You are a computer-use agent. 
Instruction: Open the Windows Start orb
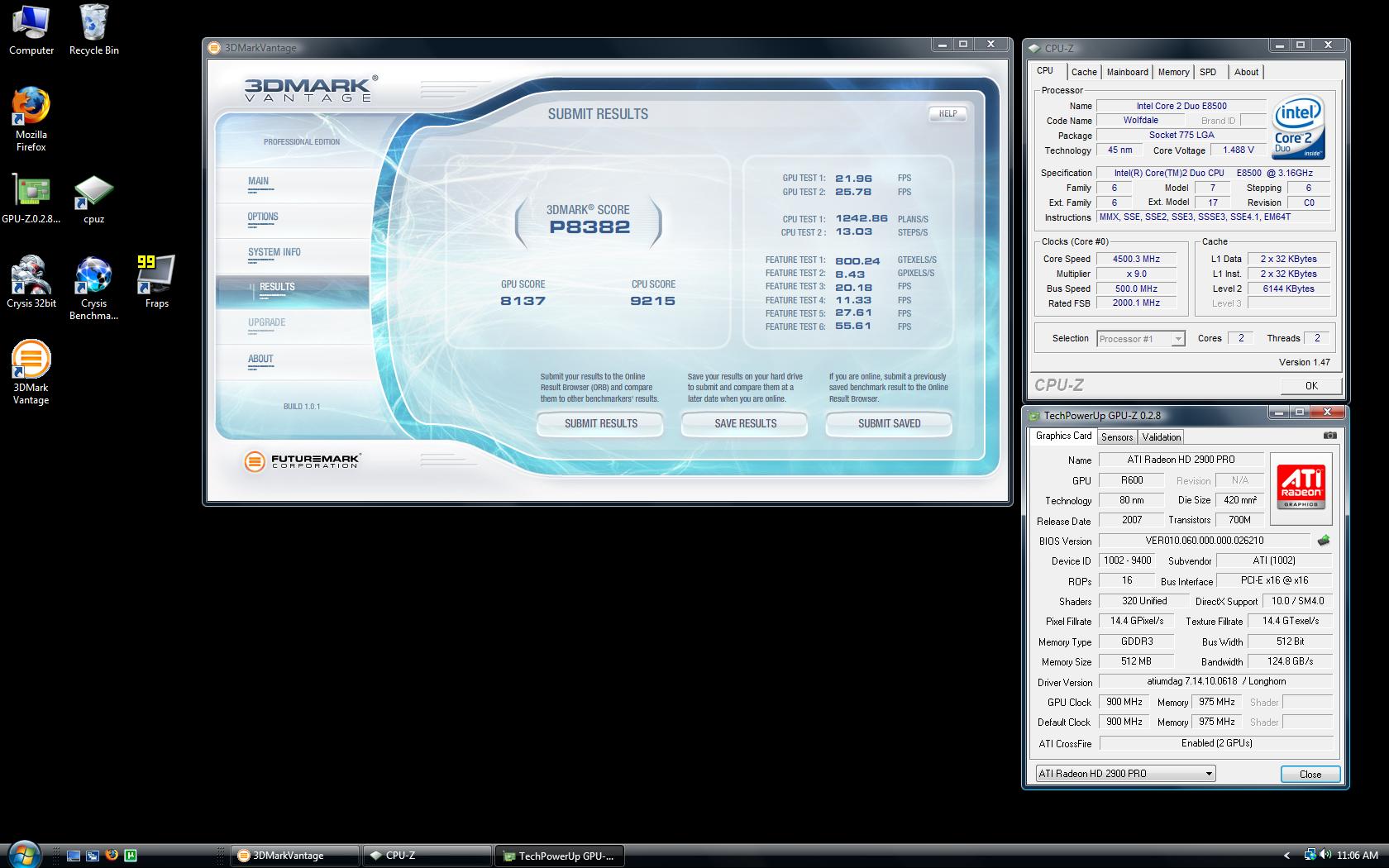[x=23, y=854]
